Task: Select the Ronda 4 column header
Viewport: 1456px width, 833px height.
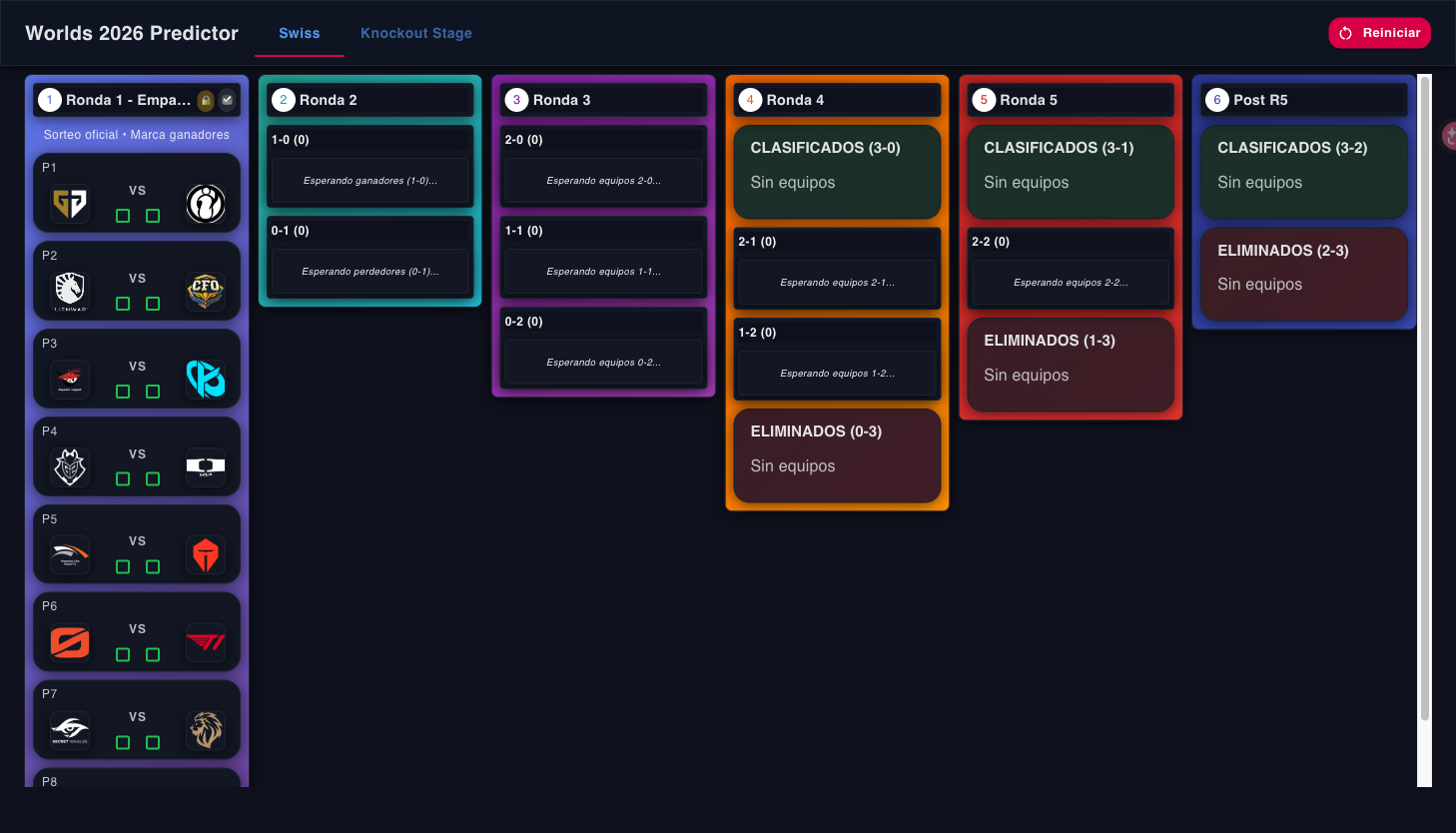Action: click(x=838, y=100)
